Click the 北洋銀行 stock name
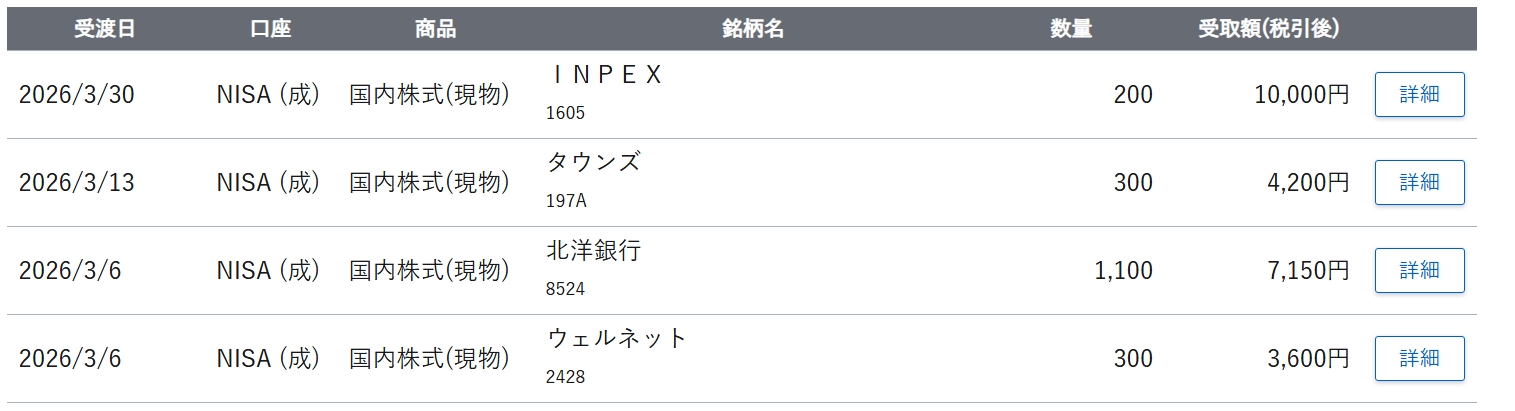The image size is (1515, 411). click(x=593, y=251)
